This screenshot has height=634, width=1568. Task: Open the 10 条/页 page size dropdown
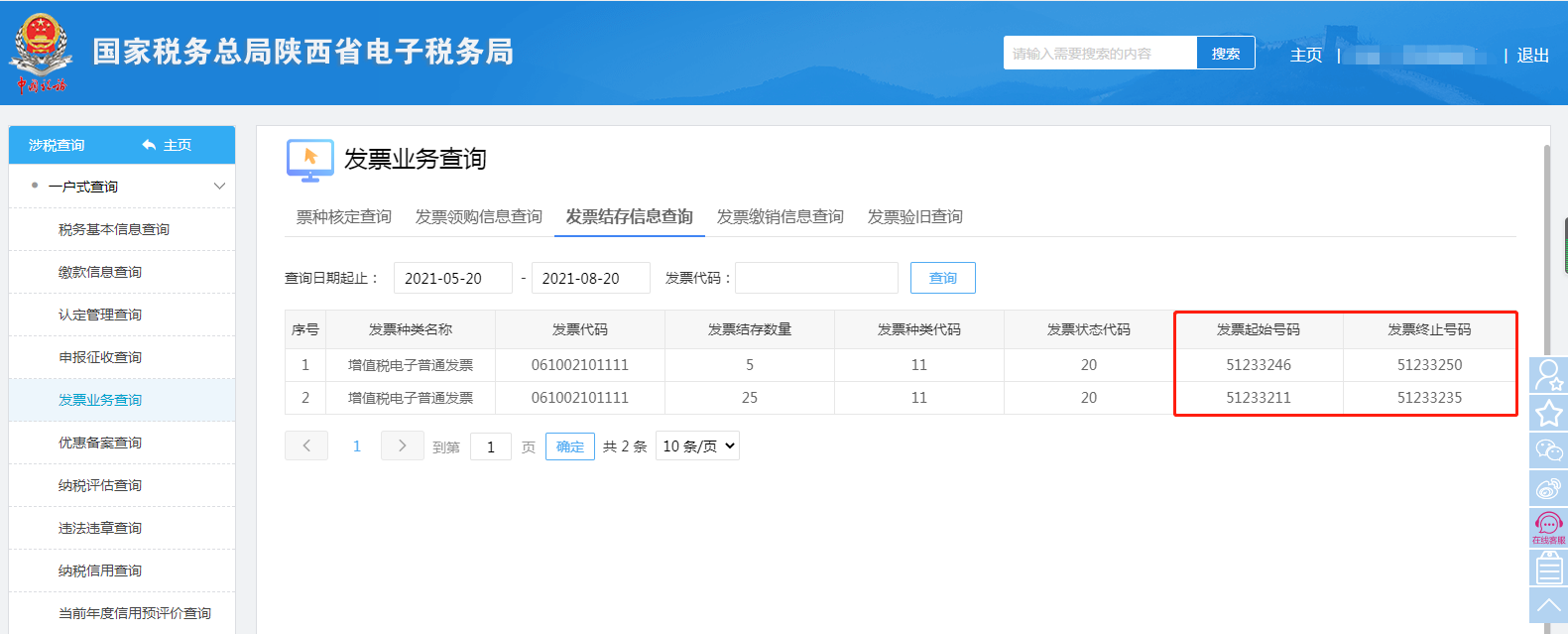[x=697, y=446]
